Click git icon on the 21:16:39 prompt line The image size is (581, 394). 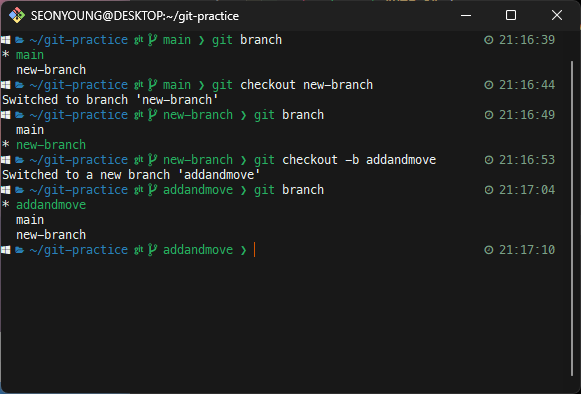pyautogui.click(x=139, y=40)
